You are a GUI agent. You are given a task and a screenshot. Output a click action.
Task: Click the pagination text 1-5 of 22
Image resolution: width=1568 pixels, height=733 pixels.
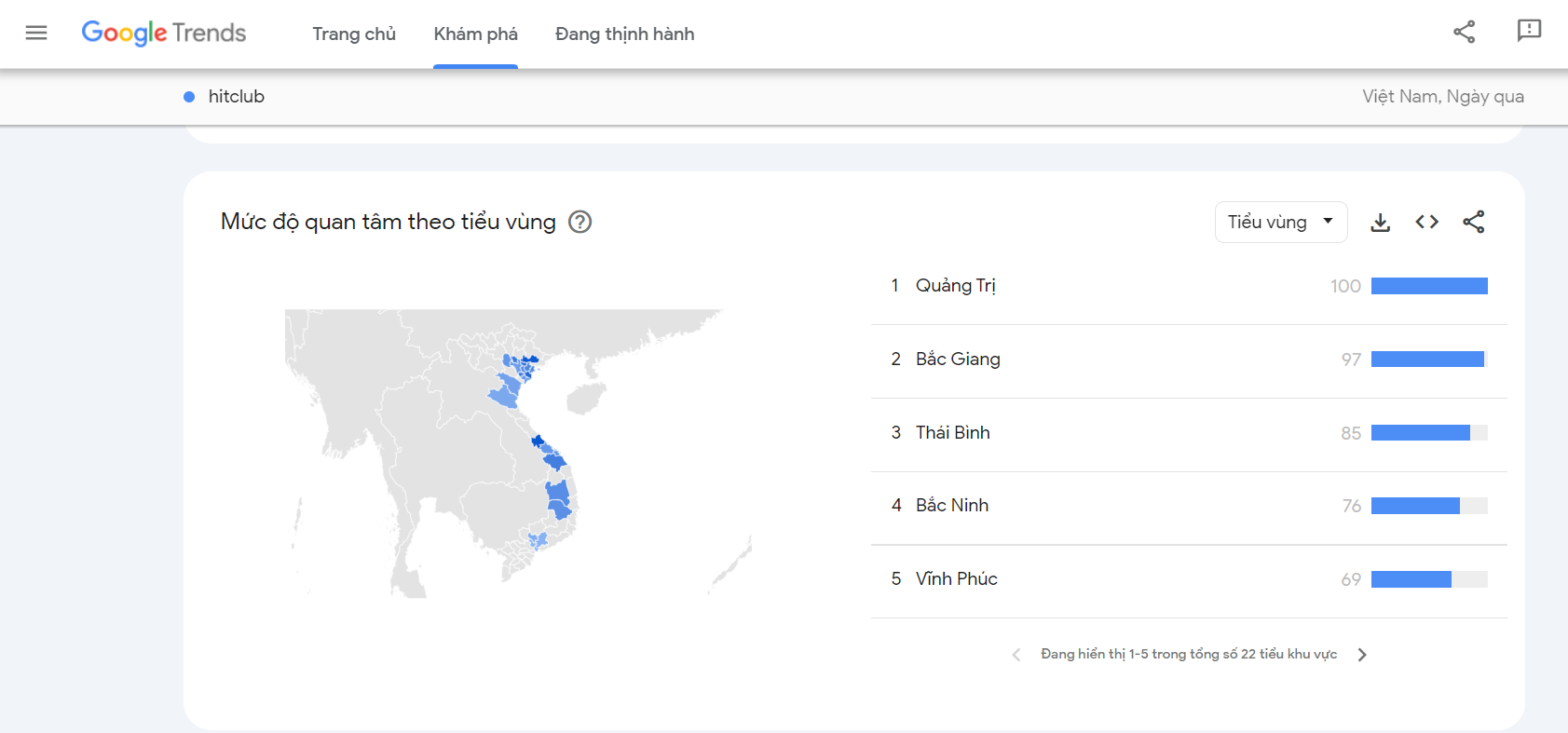tap(1189, 655)
